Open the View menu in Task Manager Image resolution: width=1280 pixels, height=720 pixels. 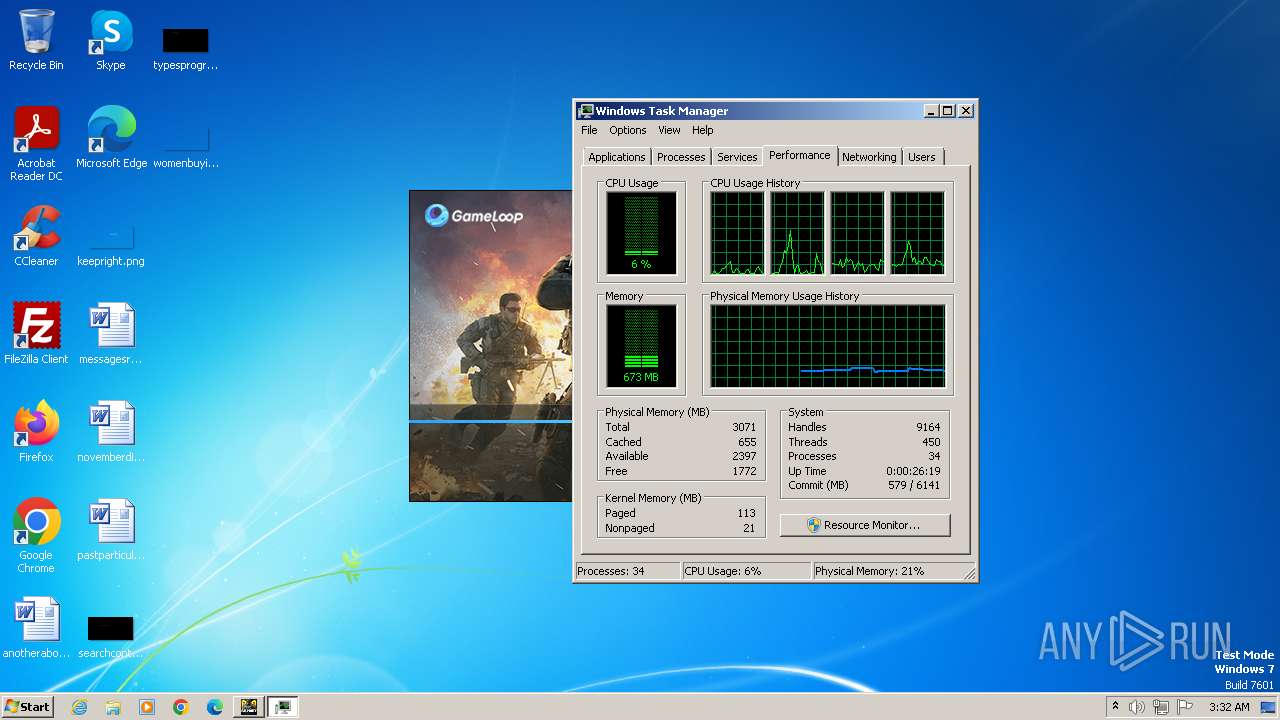point(669,130)
